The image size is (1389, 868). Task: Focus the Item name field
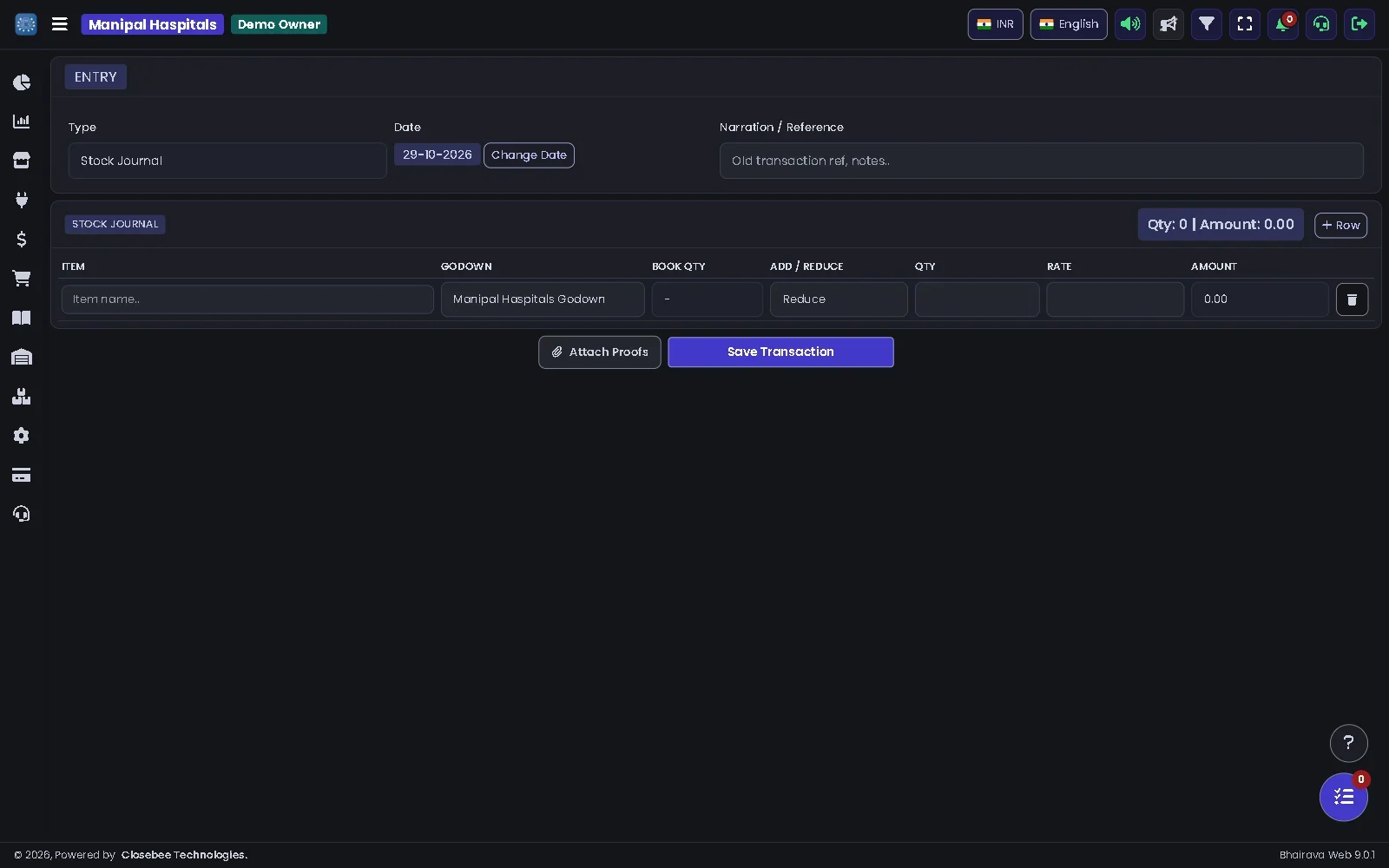pos(247,299)
